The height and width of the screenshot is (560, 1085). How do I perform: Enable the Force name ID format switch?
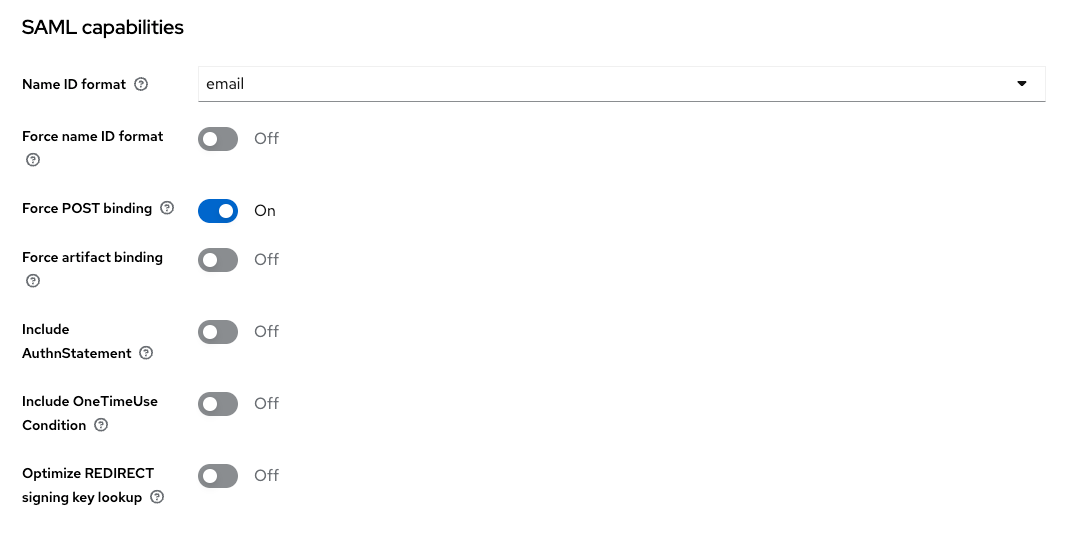click(218, 139)
